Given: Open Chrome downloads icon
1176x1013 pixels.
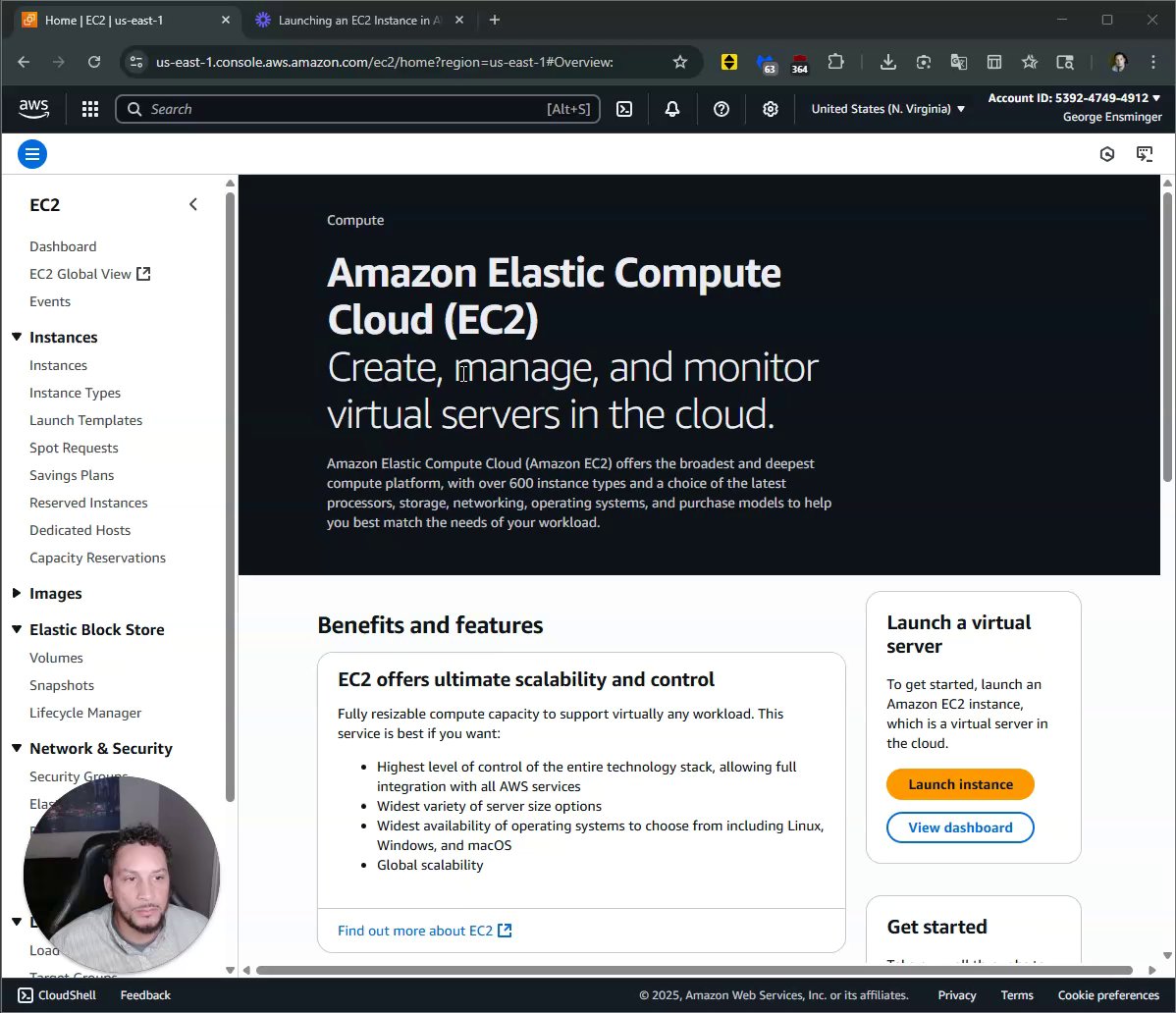Looking at the screenshot, I should pos(888,62).
